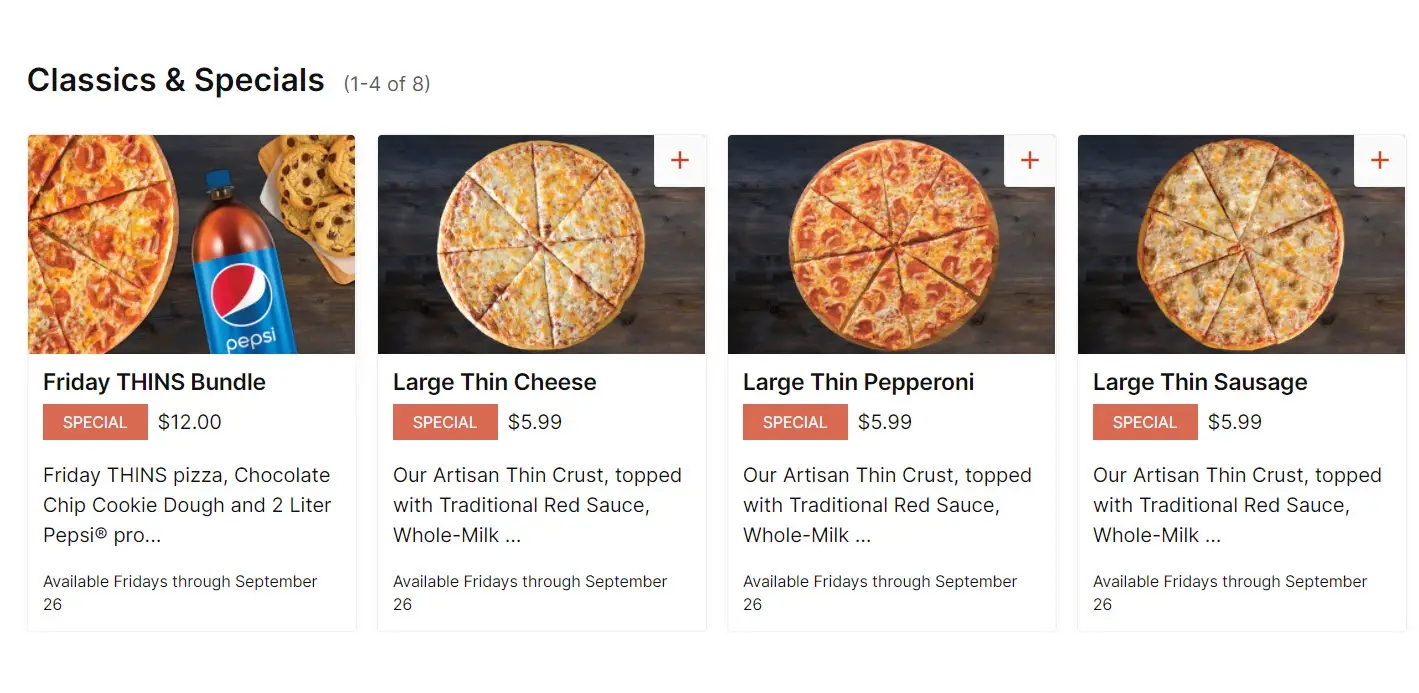1419x693 pixels.
Task: Click the Friday THINS Bundle photo
Action: point(192,244)
